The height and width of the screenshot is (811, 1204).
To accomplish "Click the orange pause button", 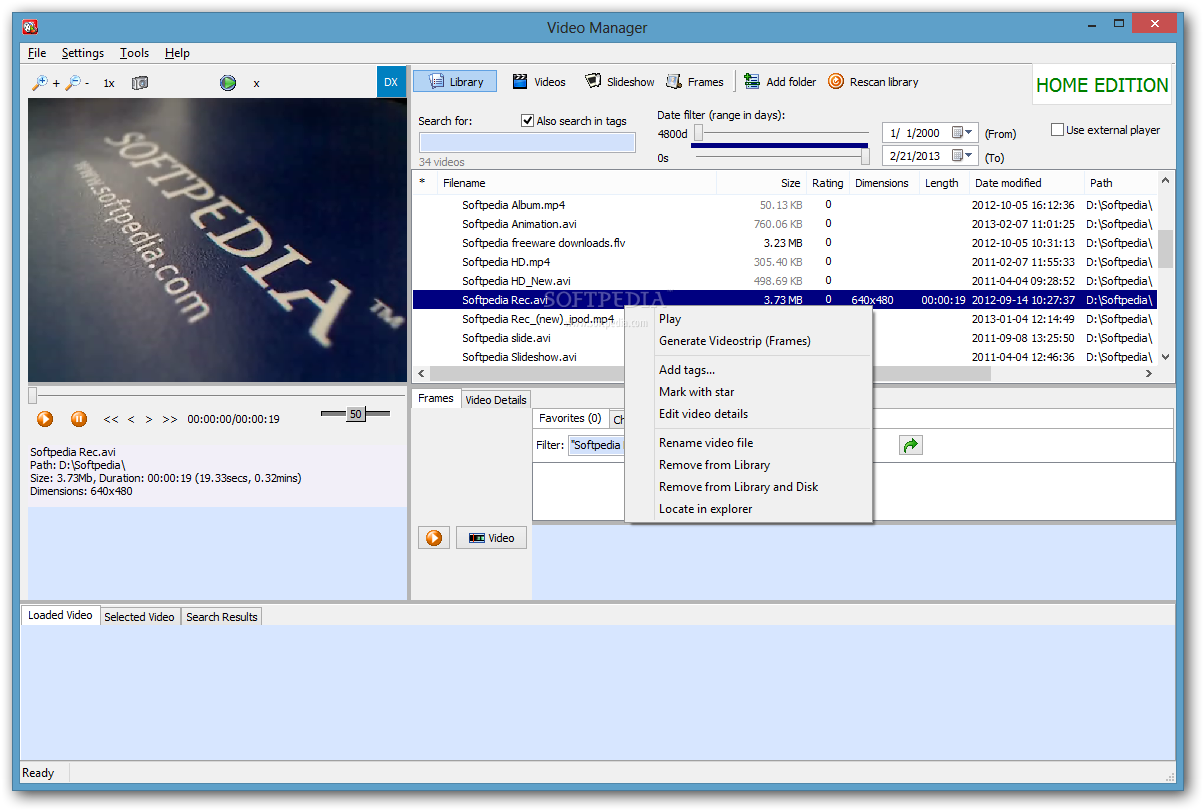I will 79,419.
